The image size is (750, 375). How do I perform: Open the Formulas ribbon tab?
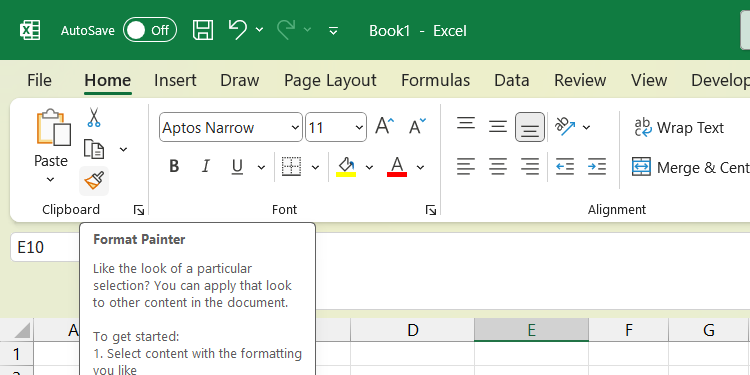[x=435, y=80]
